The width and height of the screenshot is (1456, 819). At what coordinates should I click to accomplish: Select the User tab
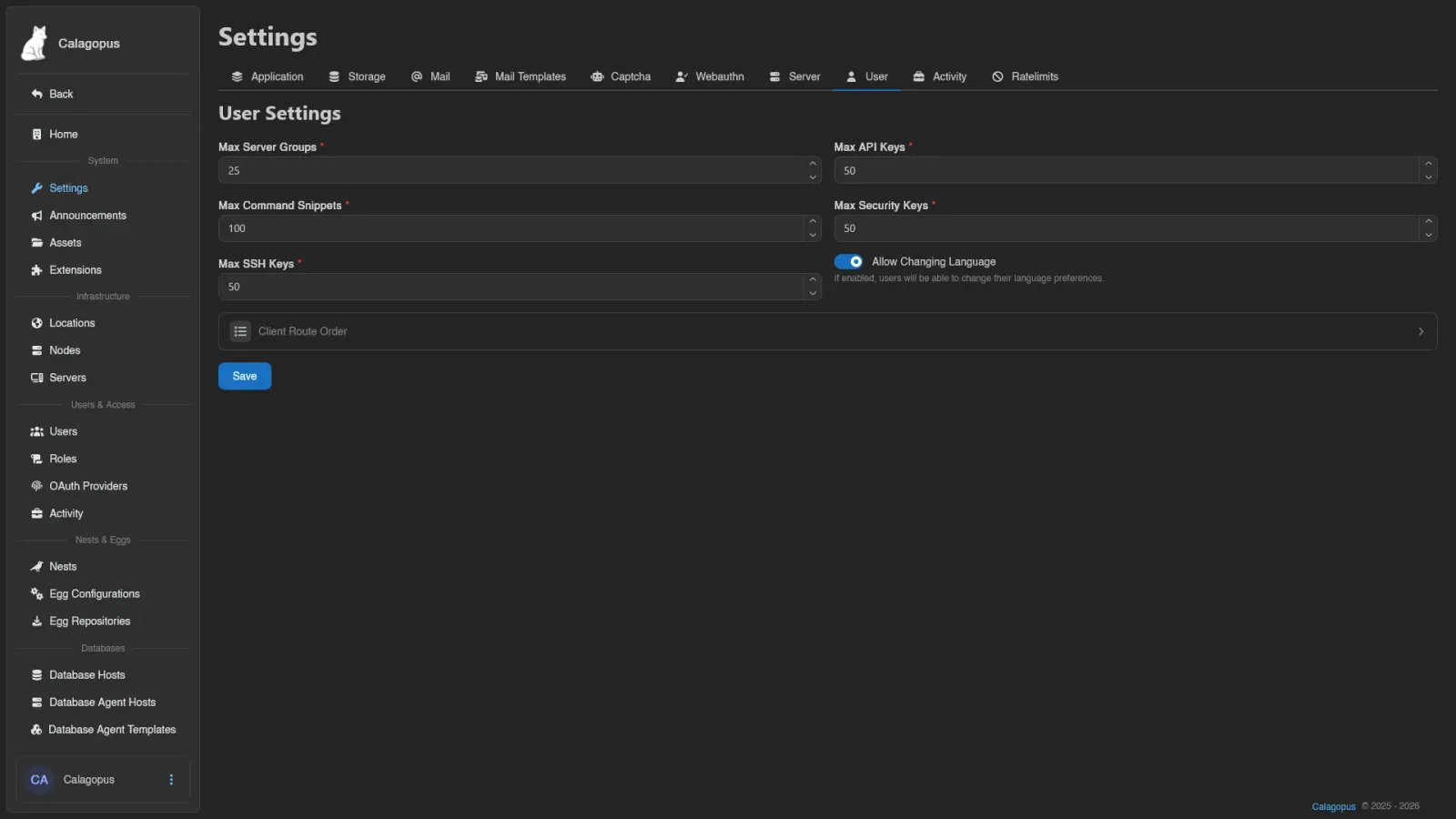pos(866,76)
